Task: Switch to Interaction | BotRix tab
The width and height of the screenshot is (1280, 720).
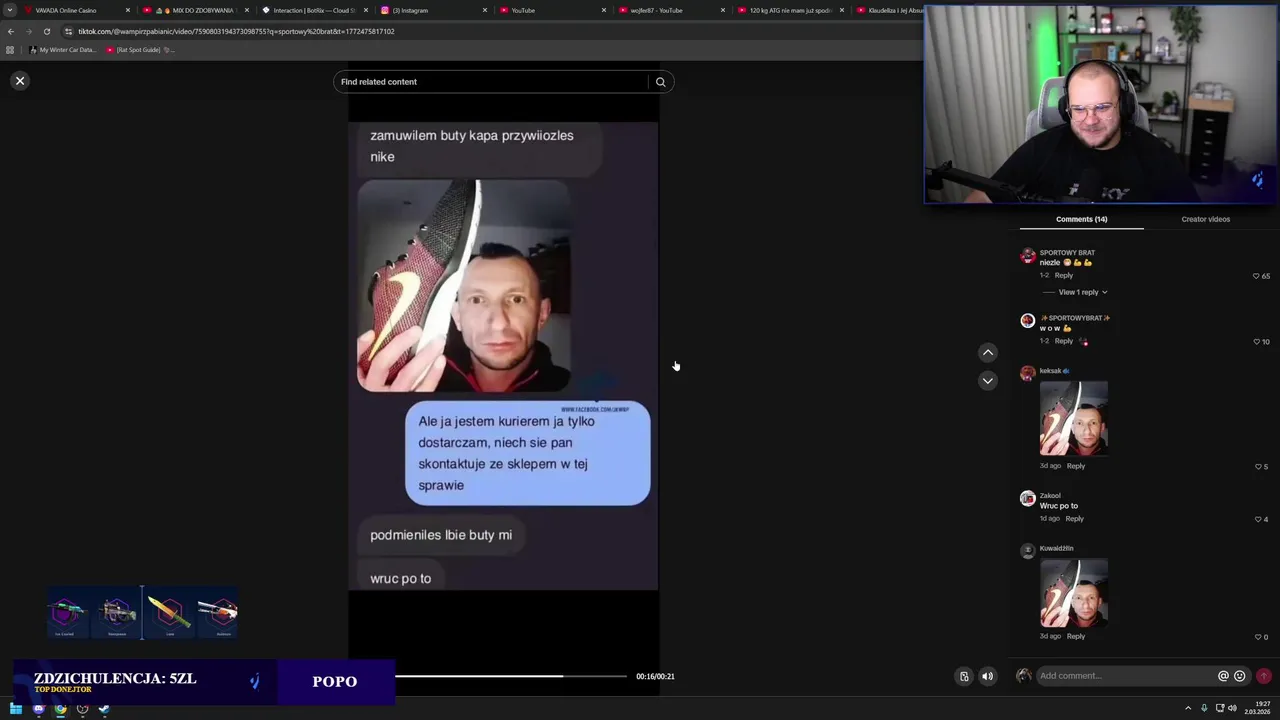Action: (314, 10)
